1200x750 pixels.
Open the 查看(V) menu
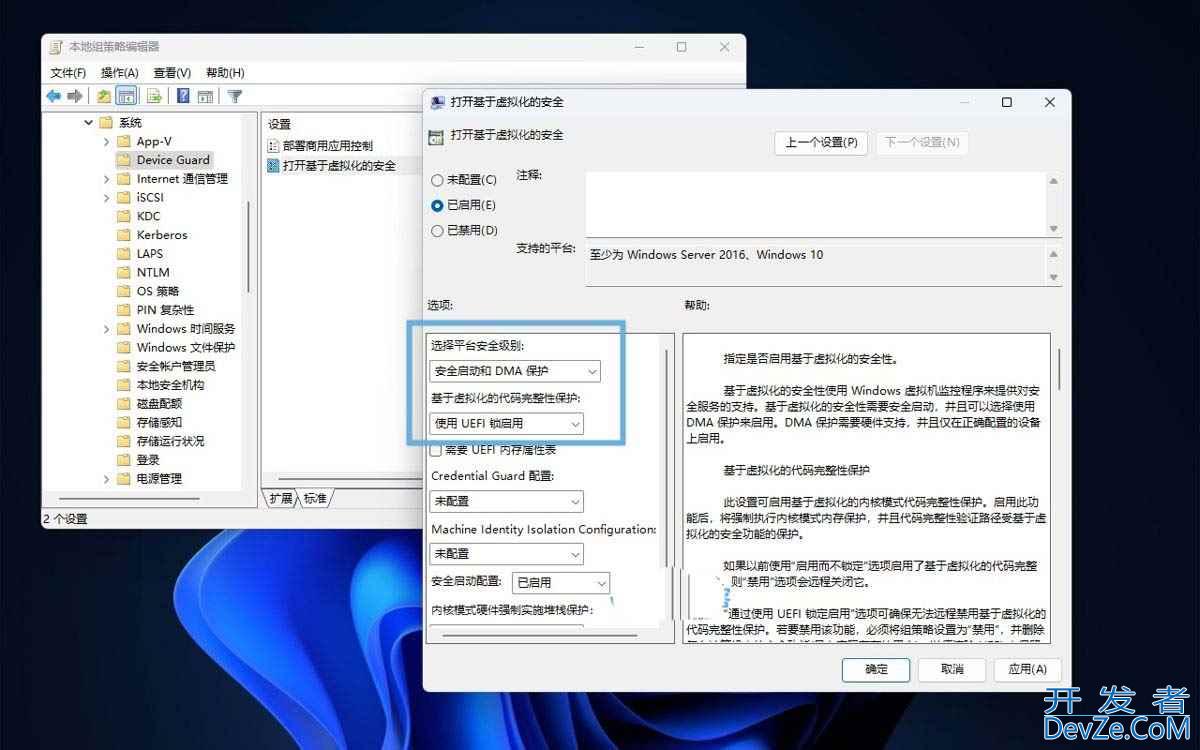pyautogui.click(x=172, y=73)
